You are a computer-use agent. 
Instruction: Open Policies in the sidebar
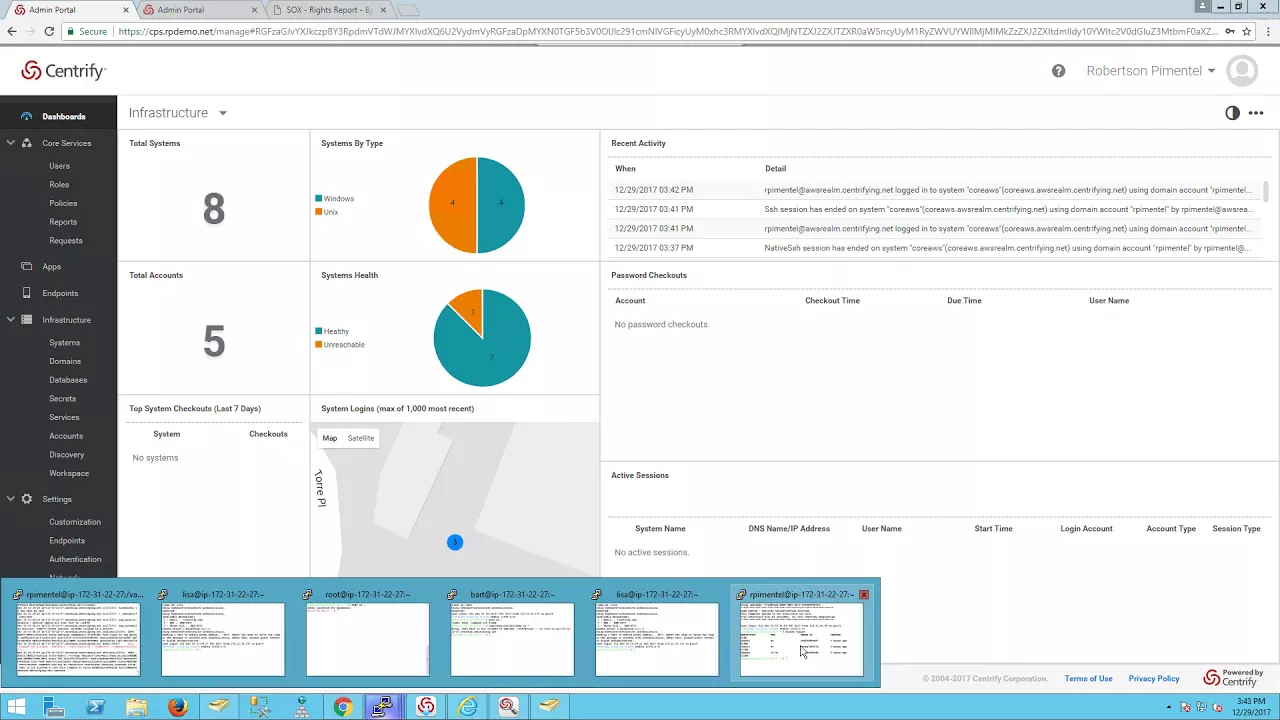[x=63, y=203]
